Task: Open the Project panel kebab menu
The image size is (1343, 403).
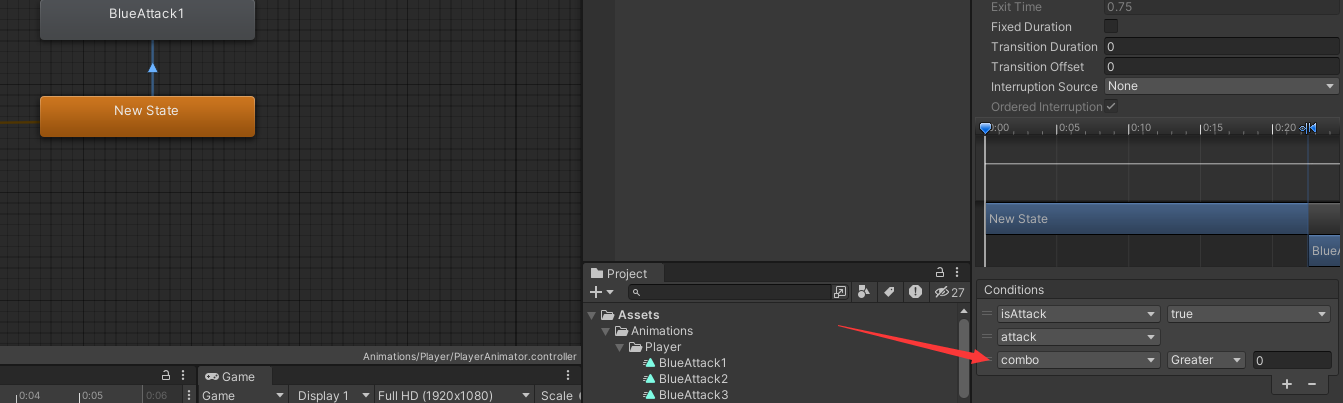Action: (x=959, y=272)
